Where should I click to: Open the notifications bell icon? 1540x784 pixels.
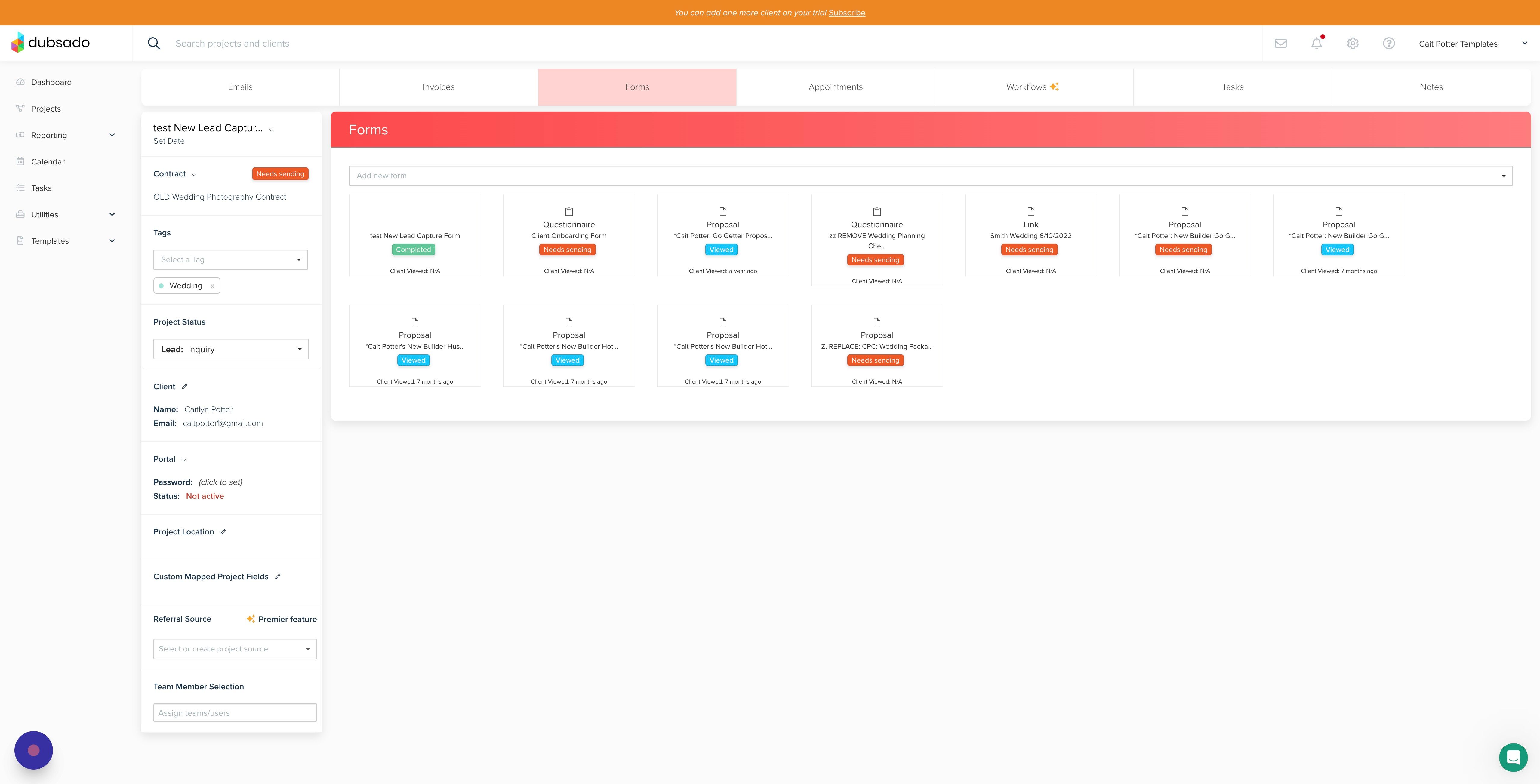1317,44
